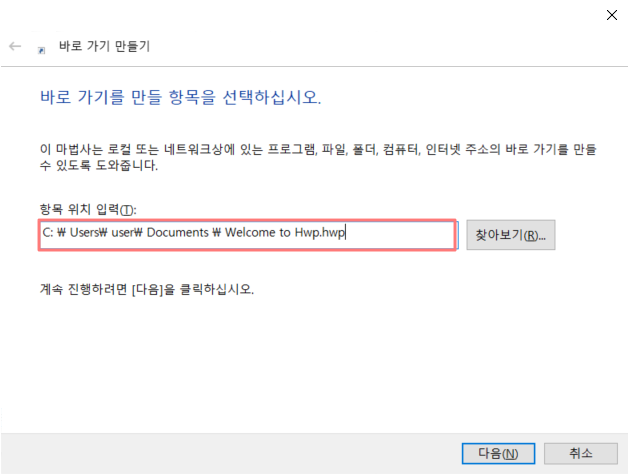The image size is (628, 474).
Task: Click the [다음] word in the instruction sentence
Action: pyautogui.click(x=147, y=289)
